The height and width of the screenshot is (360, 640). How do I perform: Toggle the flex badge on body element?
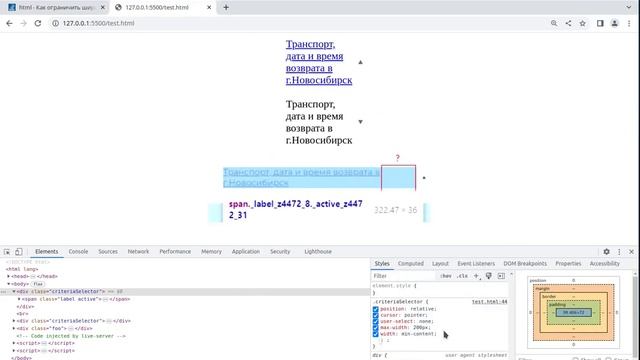coord(38,284)
